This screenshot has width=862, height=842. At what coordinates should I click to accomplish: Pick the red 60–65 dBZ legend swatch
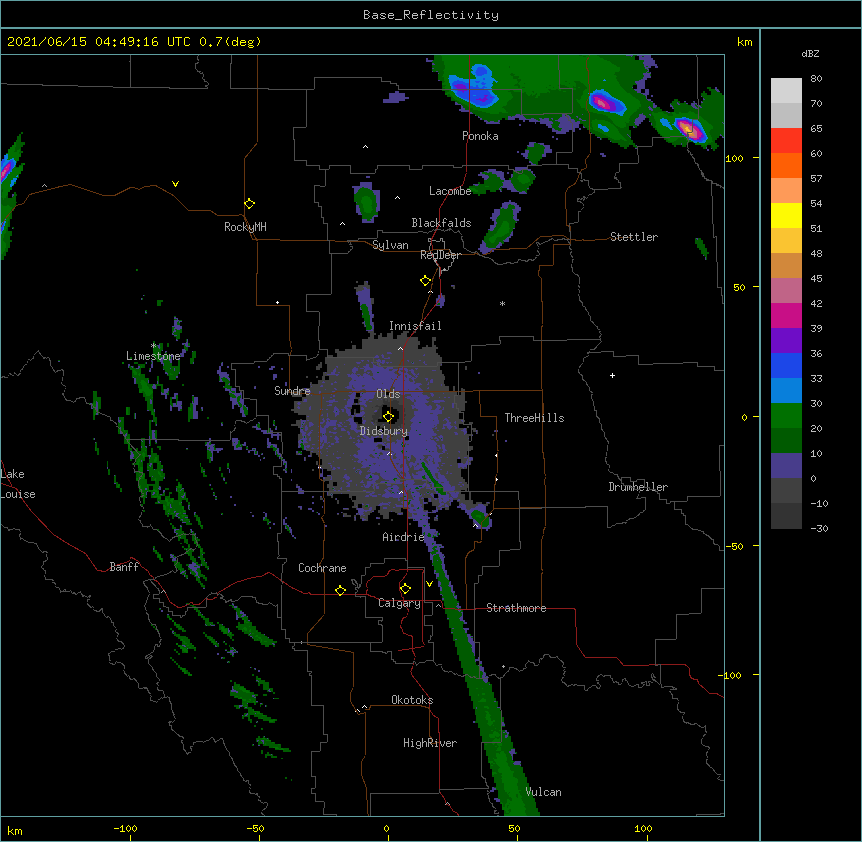point(786,140)
